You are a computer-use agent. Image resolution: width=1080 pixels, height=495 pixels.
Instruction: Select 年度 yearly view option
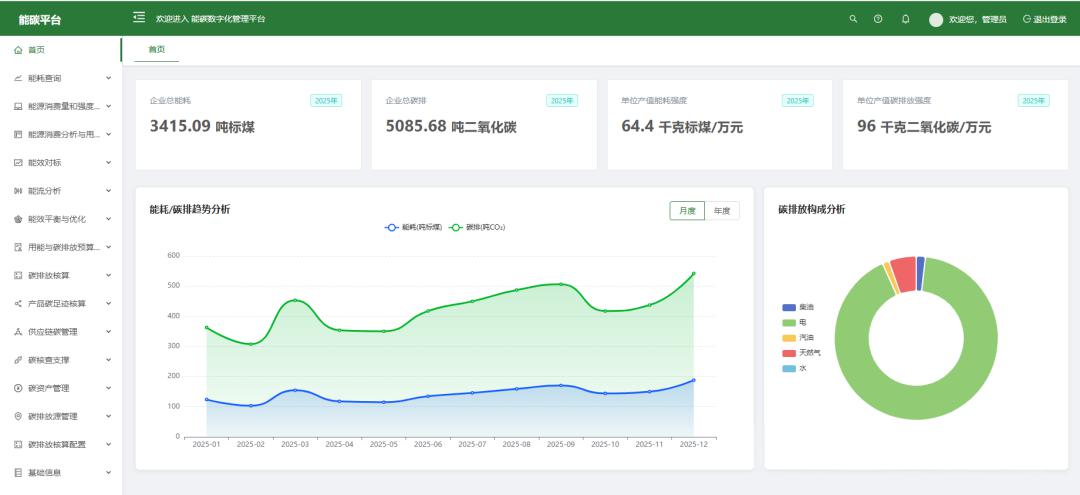click(722, 211)
